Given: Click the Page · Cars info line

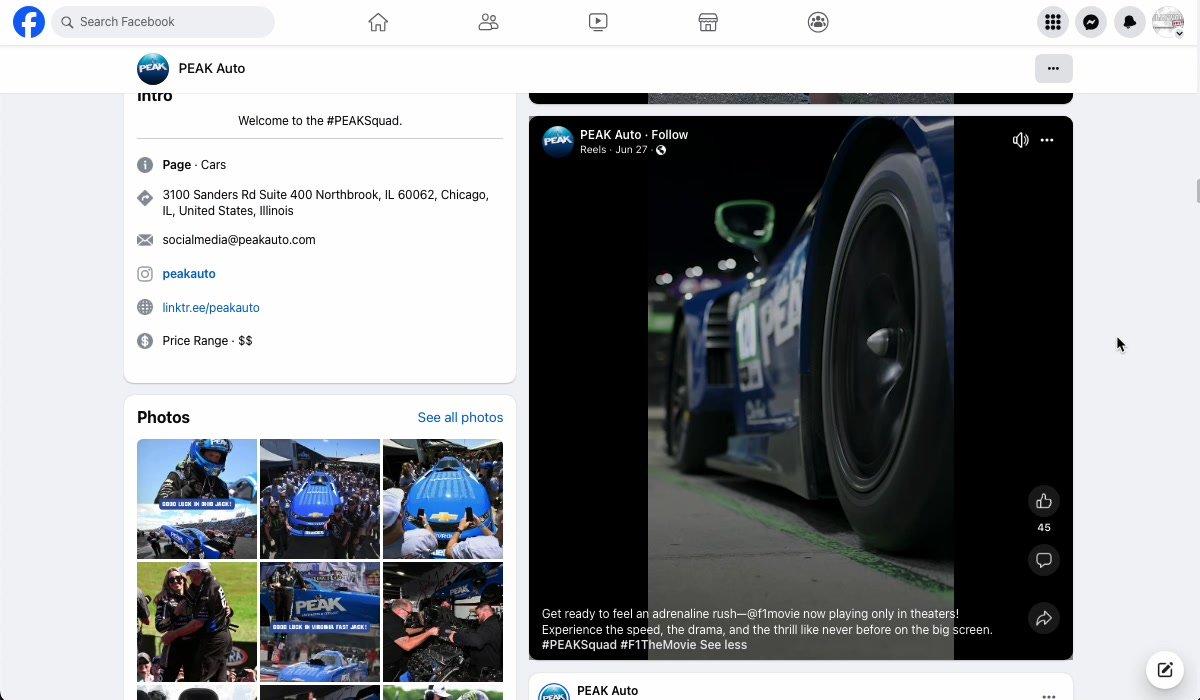Looking at the screenshot, I should [194, 165].
